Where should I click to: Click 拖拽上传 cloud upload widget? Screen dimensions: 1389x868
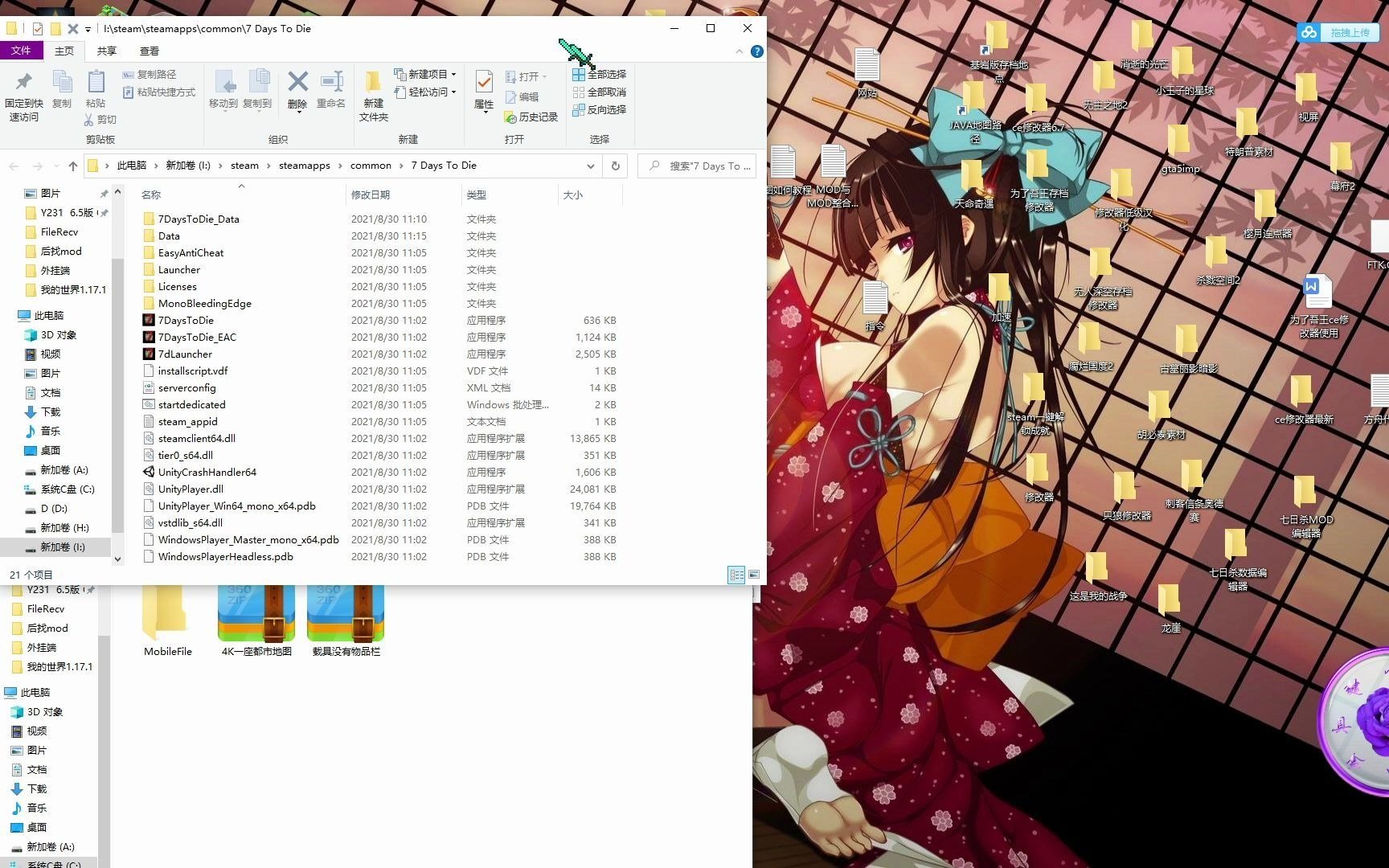[x=1337, y=32]
